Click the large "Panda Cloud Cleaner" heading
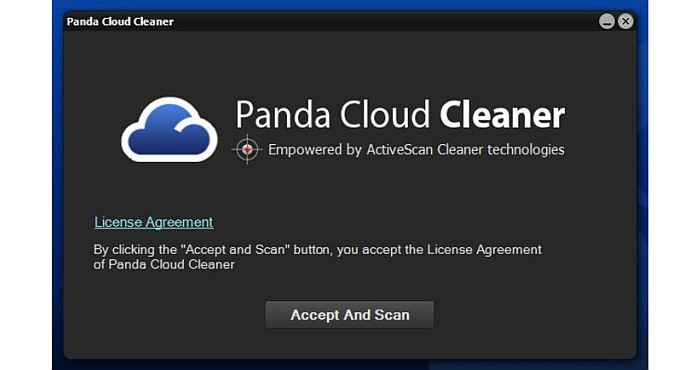 [400, 115]
